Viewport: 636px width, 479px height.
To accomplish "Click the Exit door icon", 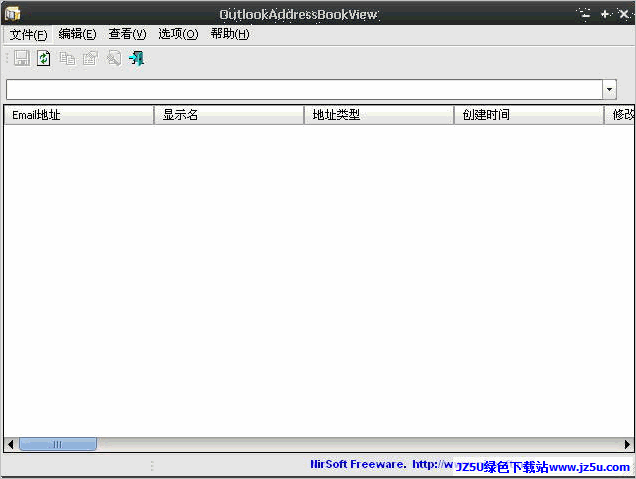I will click(x=137, y=58).
